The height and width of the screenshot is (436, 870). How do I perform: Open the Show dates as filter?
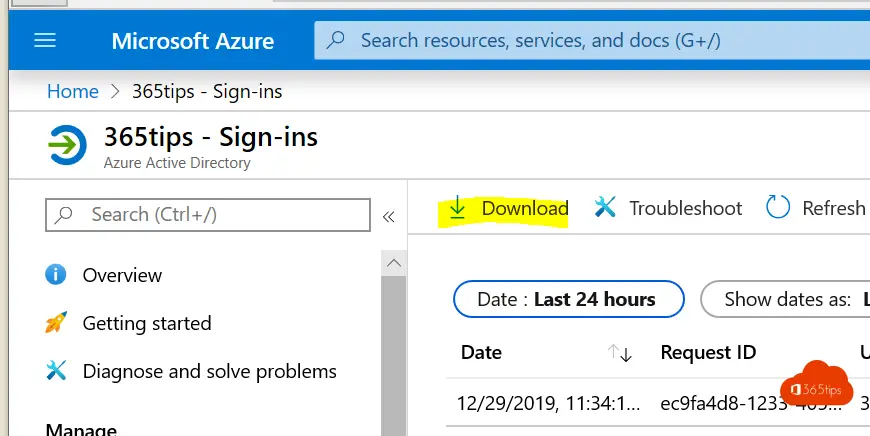(x=785, y=299)
